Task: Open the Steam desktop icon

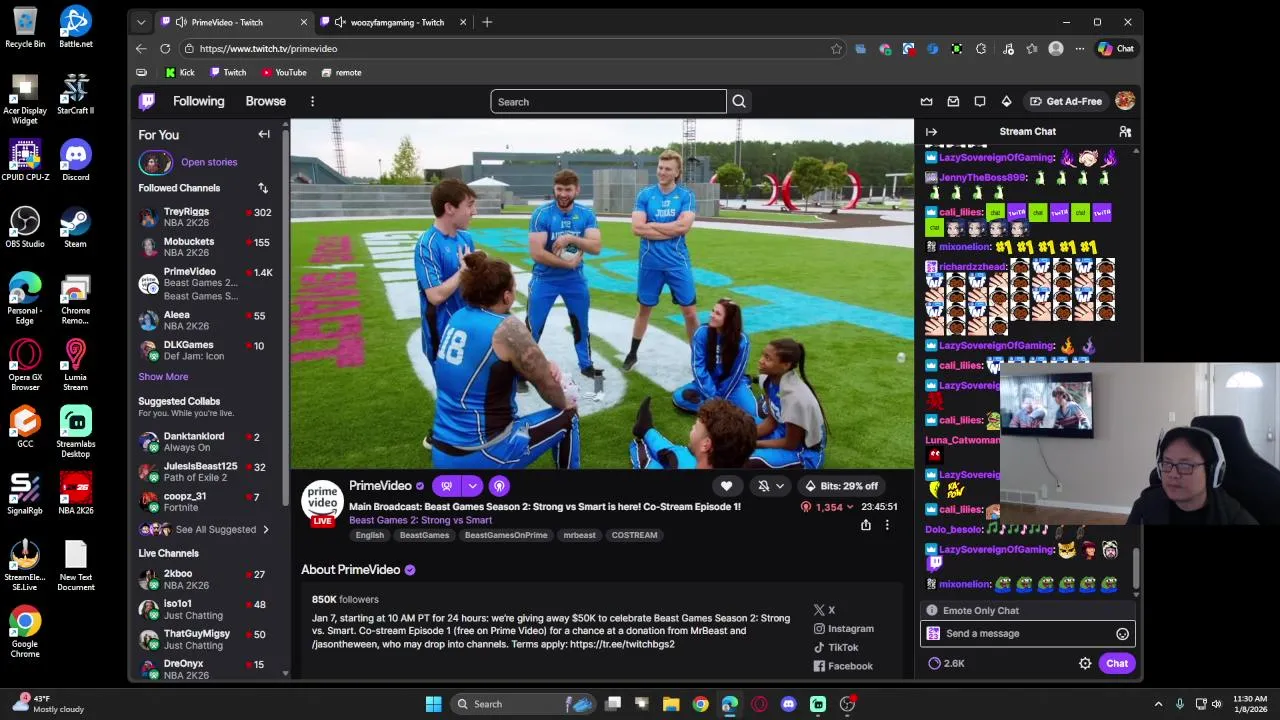Action: pos(75,227)
